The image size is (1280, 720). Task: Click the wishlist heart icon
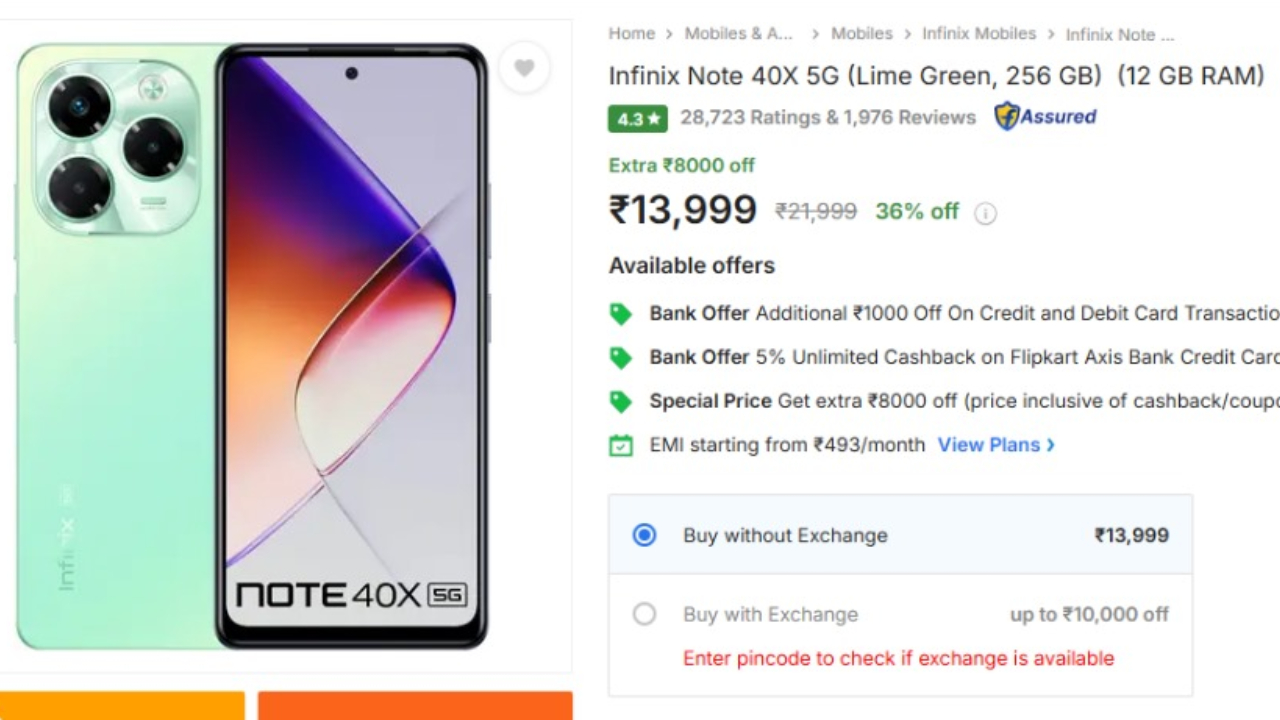click(x=524, y=68)
